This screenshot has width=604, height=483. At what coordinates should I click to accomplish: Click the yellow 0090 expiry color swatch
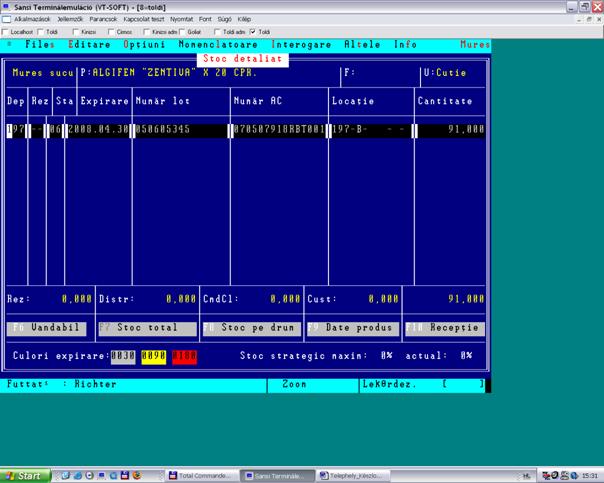click(x=153, y=355)
